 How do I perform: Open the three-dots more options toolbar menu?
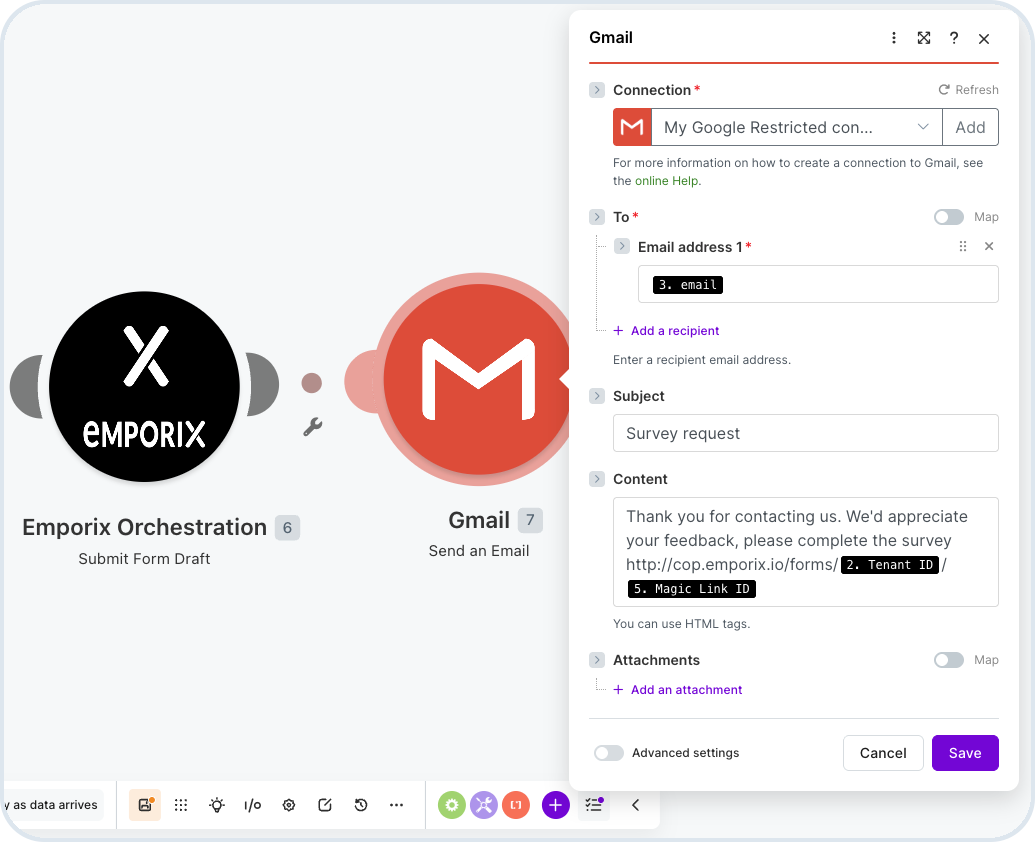(396, 804)
